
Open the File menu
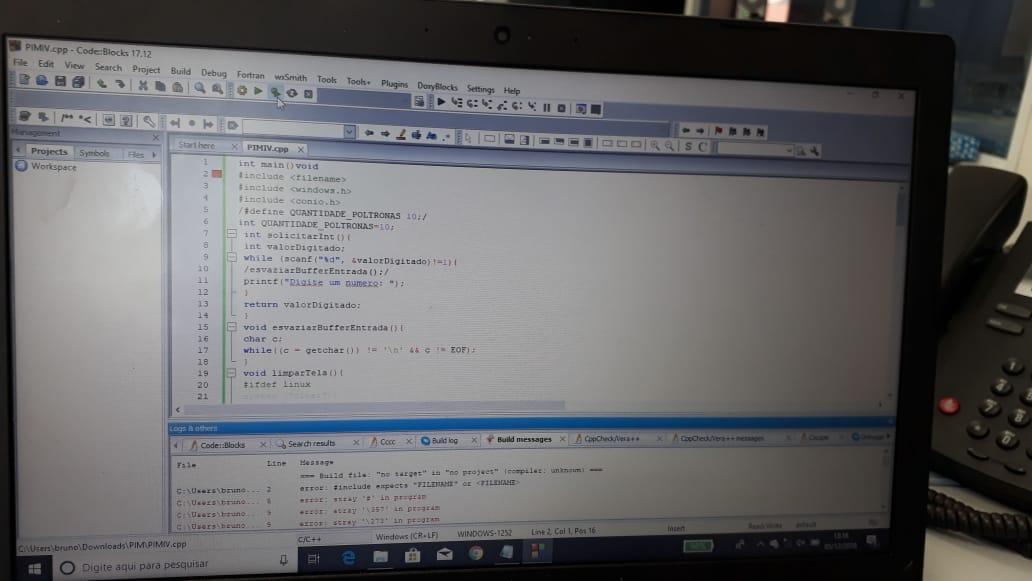[x=20, y=63]
